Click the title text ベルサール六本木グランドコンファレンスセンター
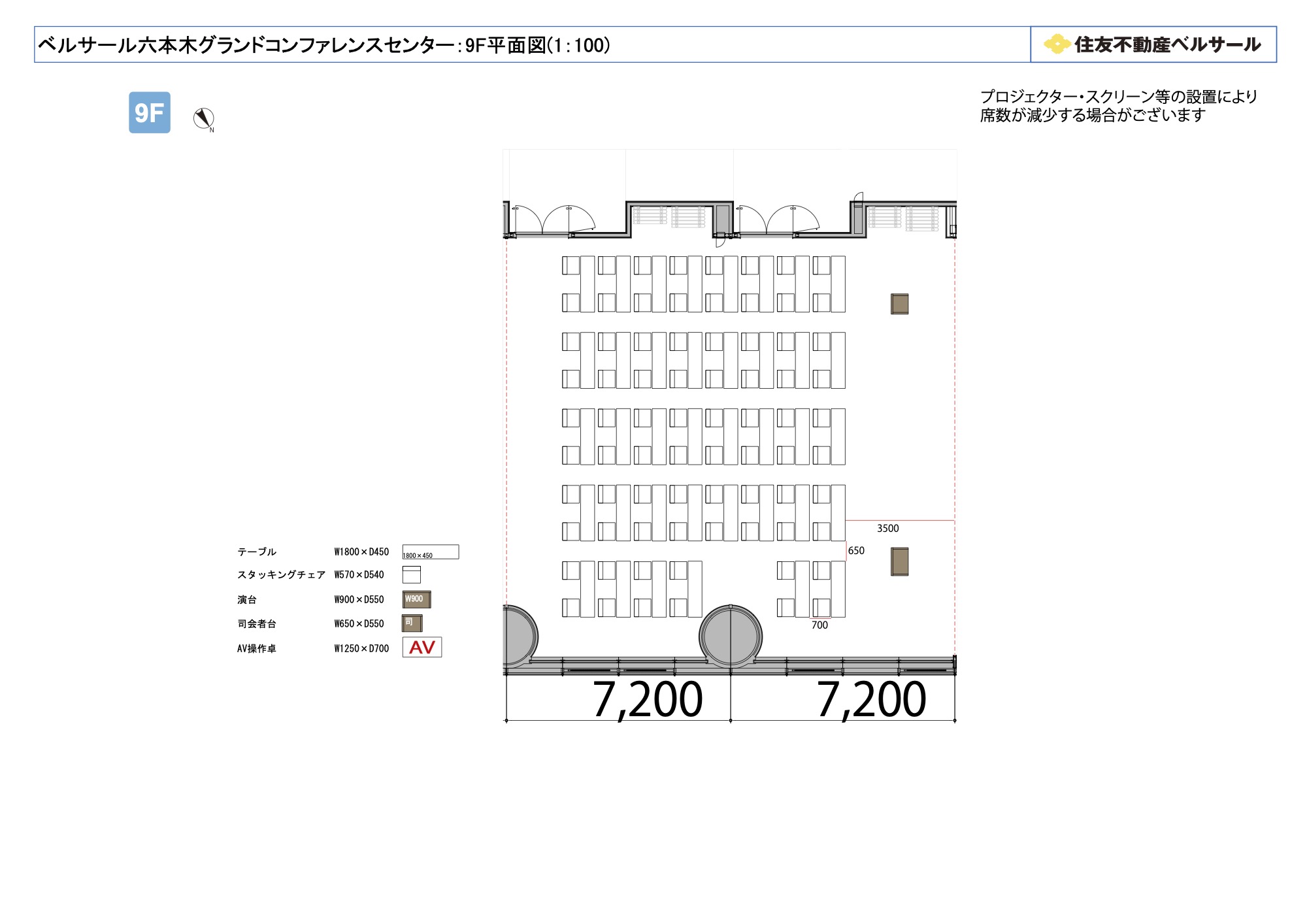1307x924 pixels. 246,45
